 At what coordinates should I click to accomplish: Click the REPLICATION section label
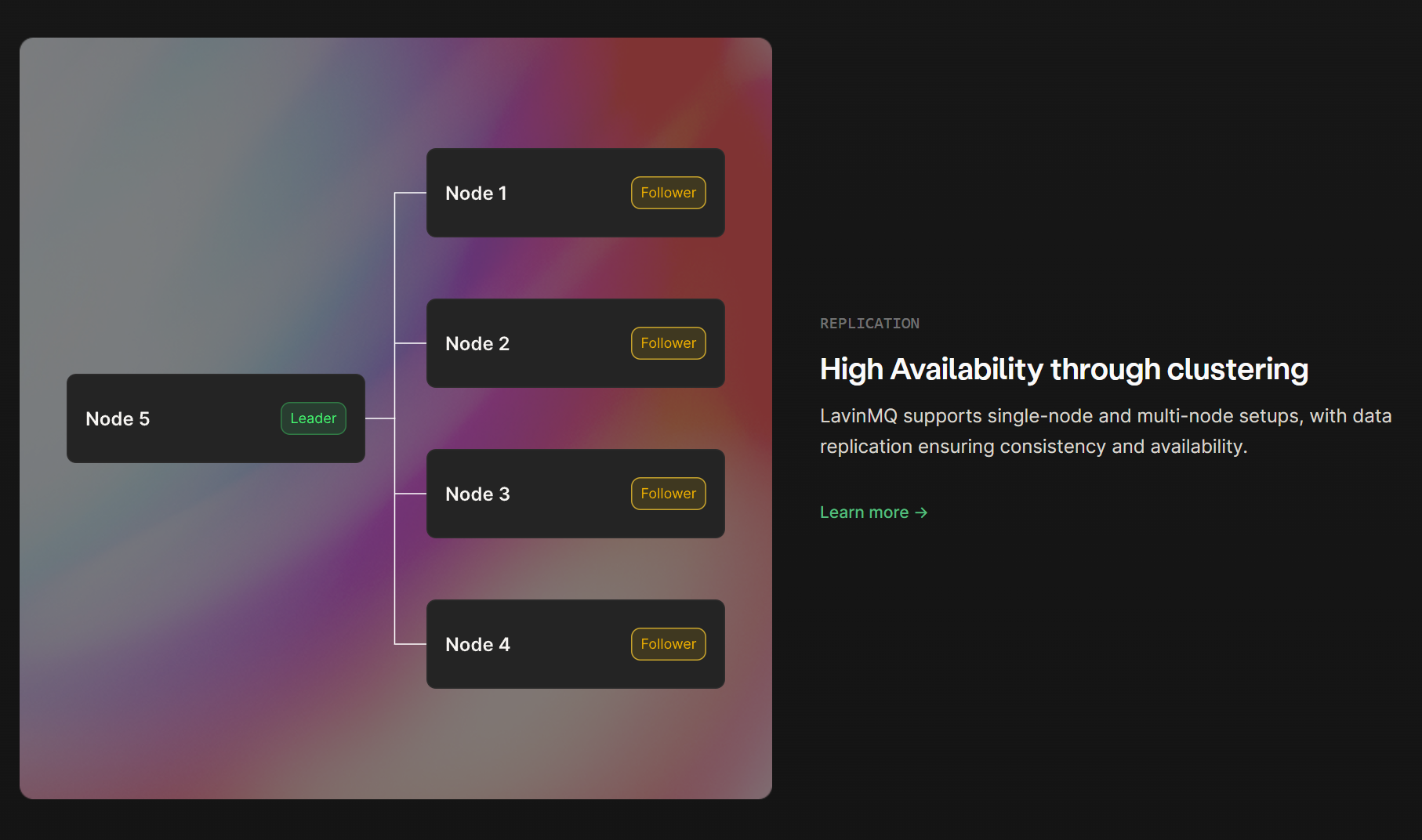(869, 324)
